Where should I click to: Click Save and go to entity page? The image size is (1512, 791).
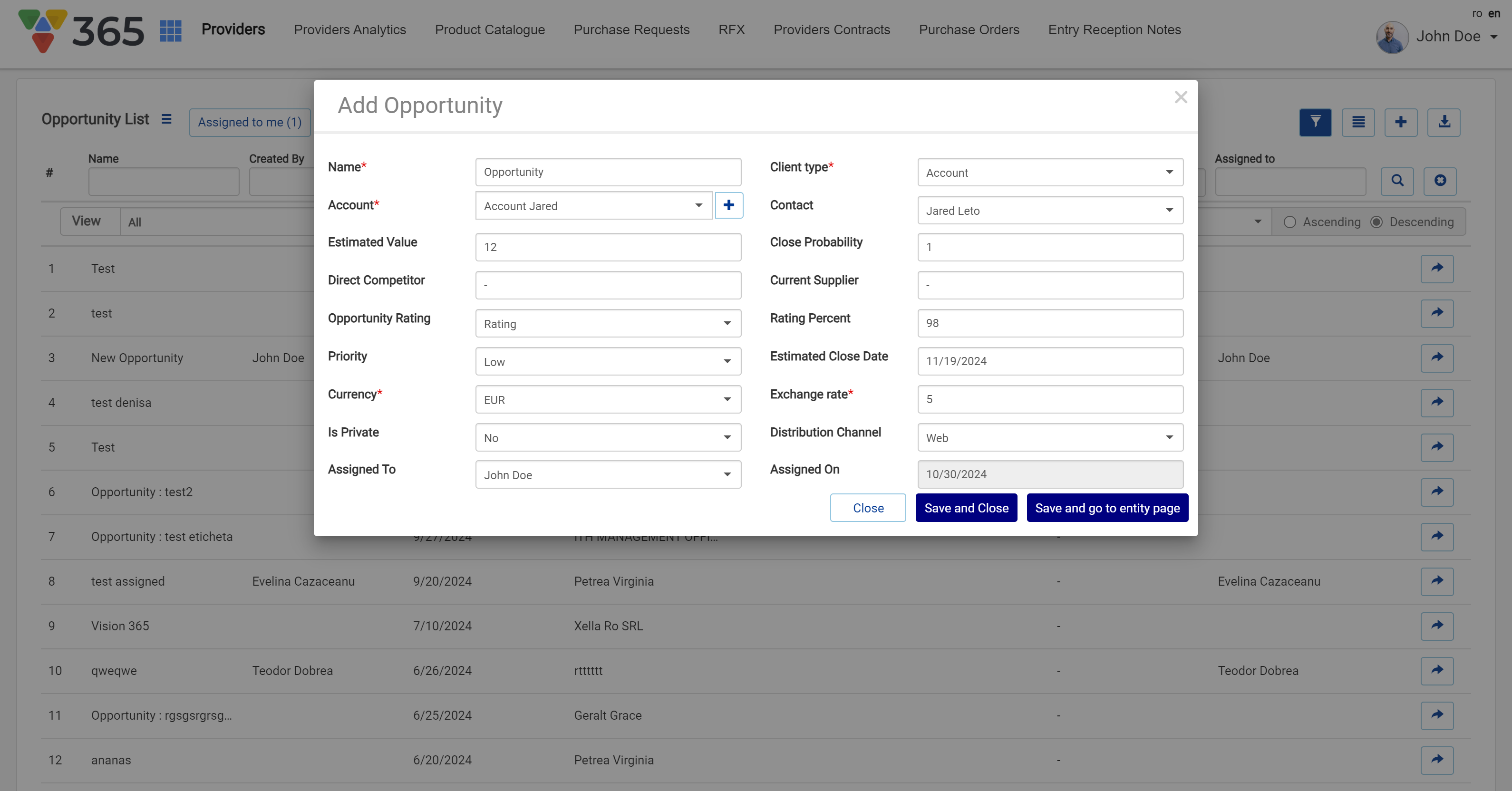tap(1107, 508)
